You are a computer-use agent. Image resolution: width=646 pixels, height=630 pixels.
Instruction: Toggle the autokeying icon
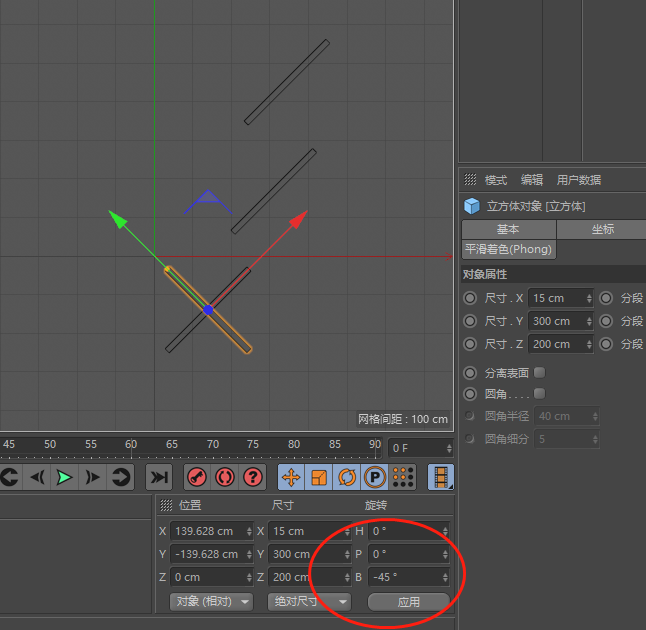225,477
